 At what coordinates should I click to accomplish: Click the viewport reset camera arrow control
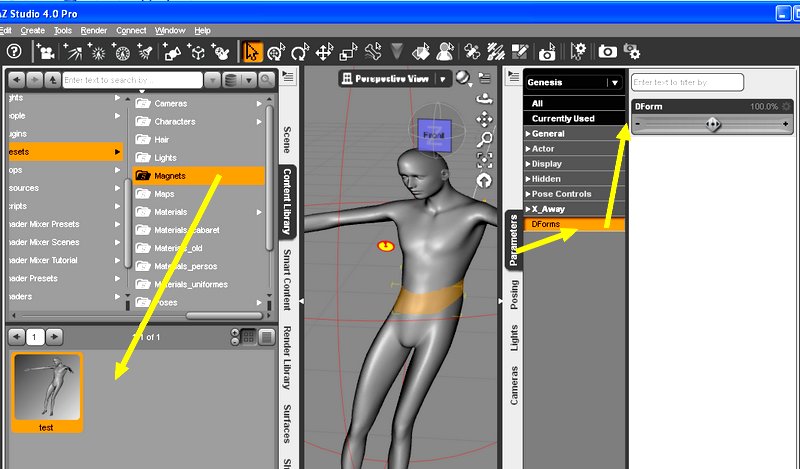pos(484,180)
